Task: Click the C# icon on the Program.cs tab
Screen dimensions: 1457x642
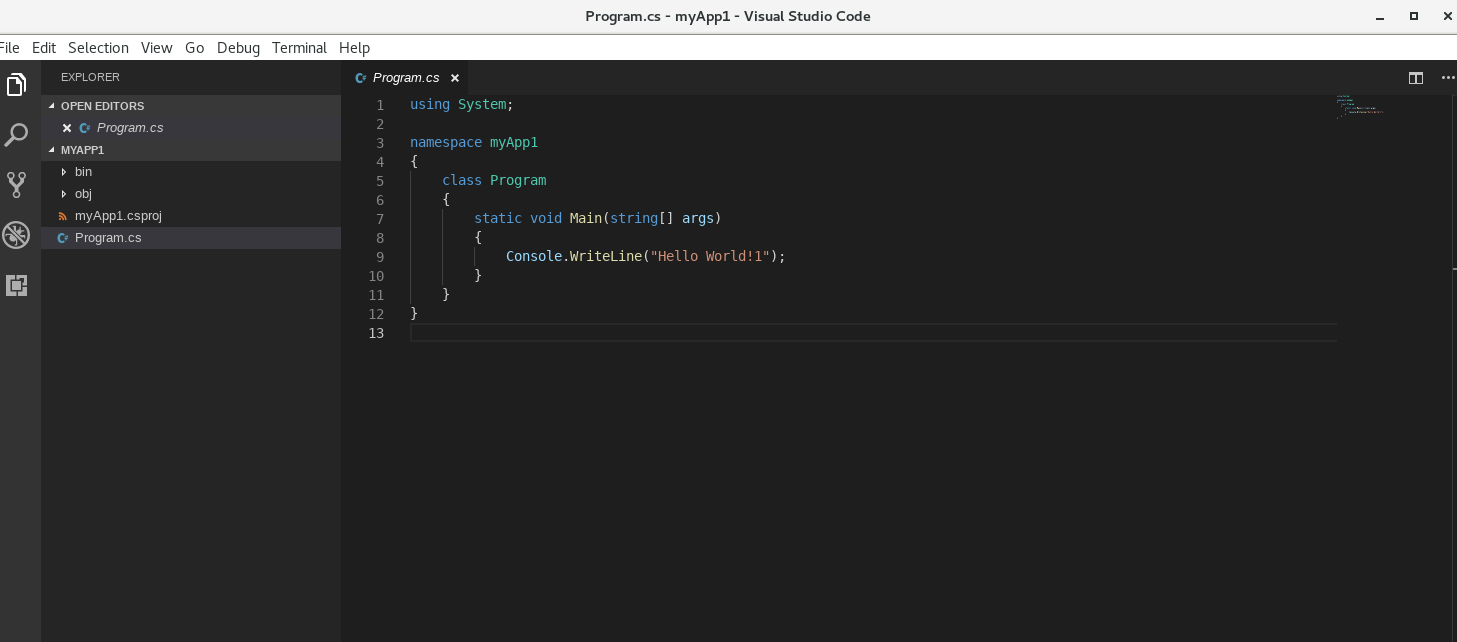Action: 361,78
